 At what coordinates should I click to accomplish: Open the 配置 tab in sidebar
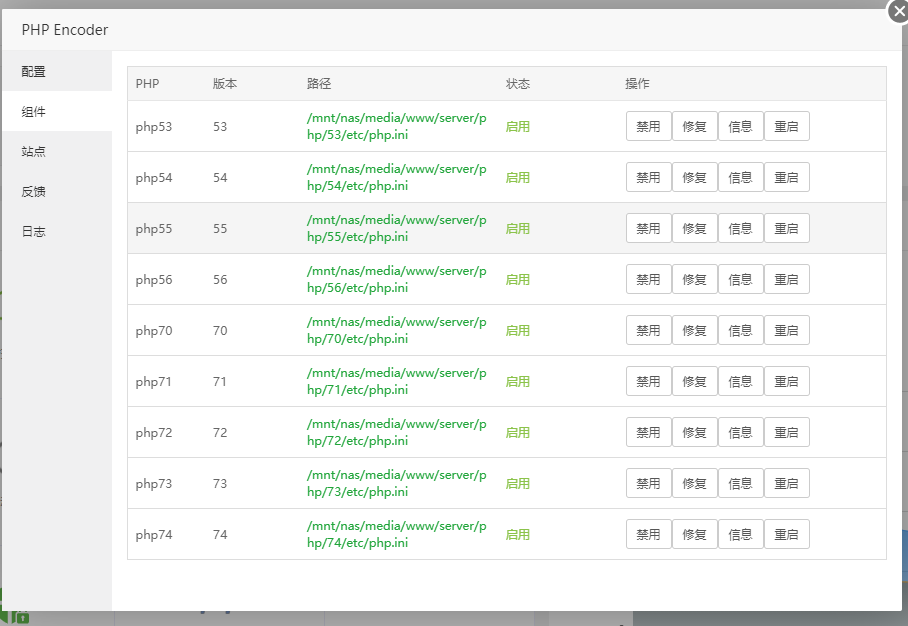[57, 71]
